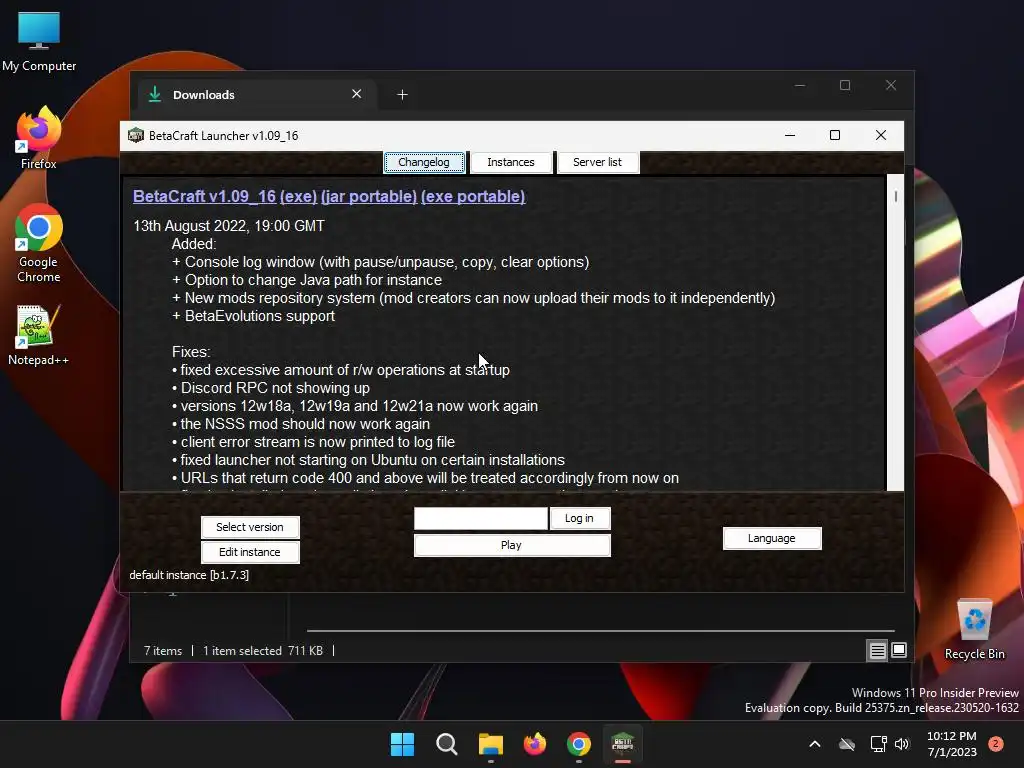The image size is (1024, 768).
Task: Switch File Explorer to large thumbnails view
Action: [899, 650]
